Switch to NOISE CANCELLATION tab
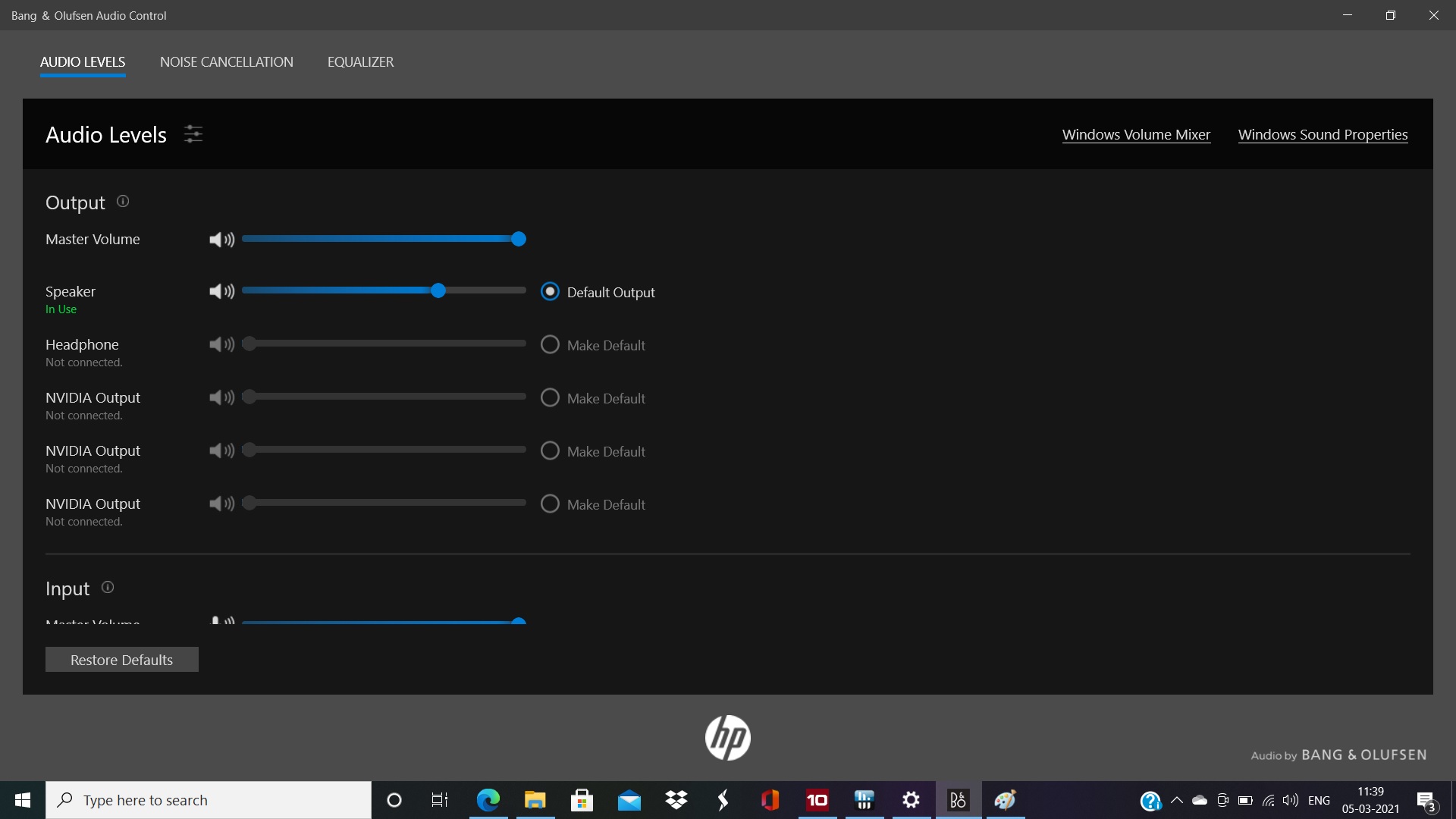1456x819 pixels. pos(226,62)
